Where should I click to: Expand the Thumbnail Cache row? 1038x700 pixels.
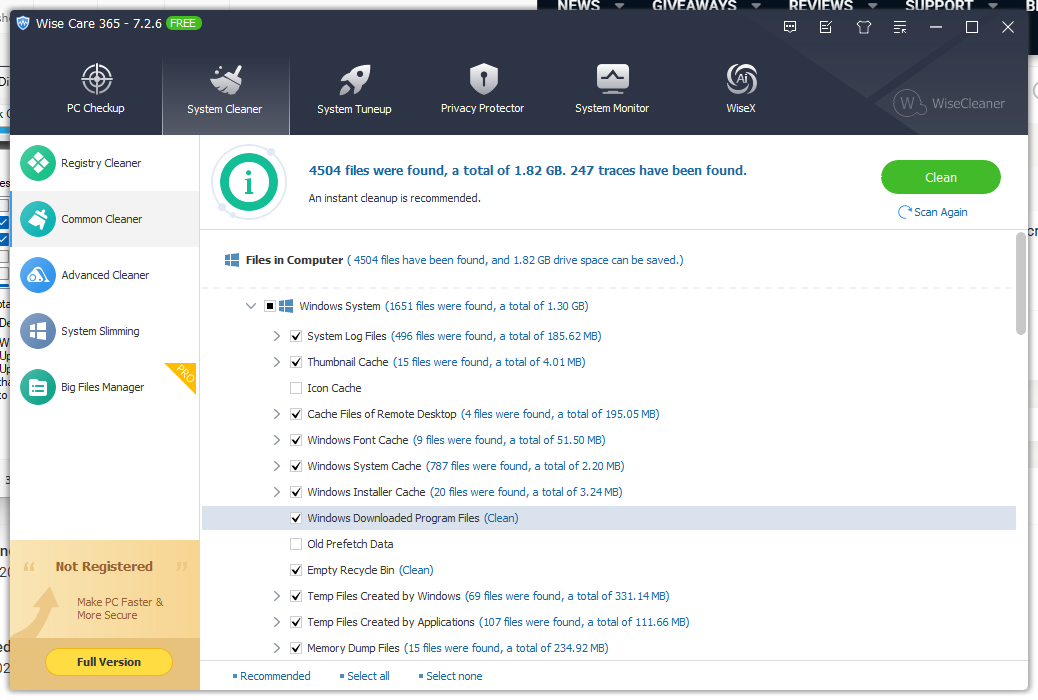[277, 362]
